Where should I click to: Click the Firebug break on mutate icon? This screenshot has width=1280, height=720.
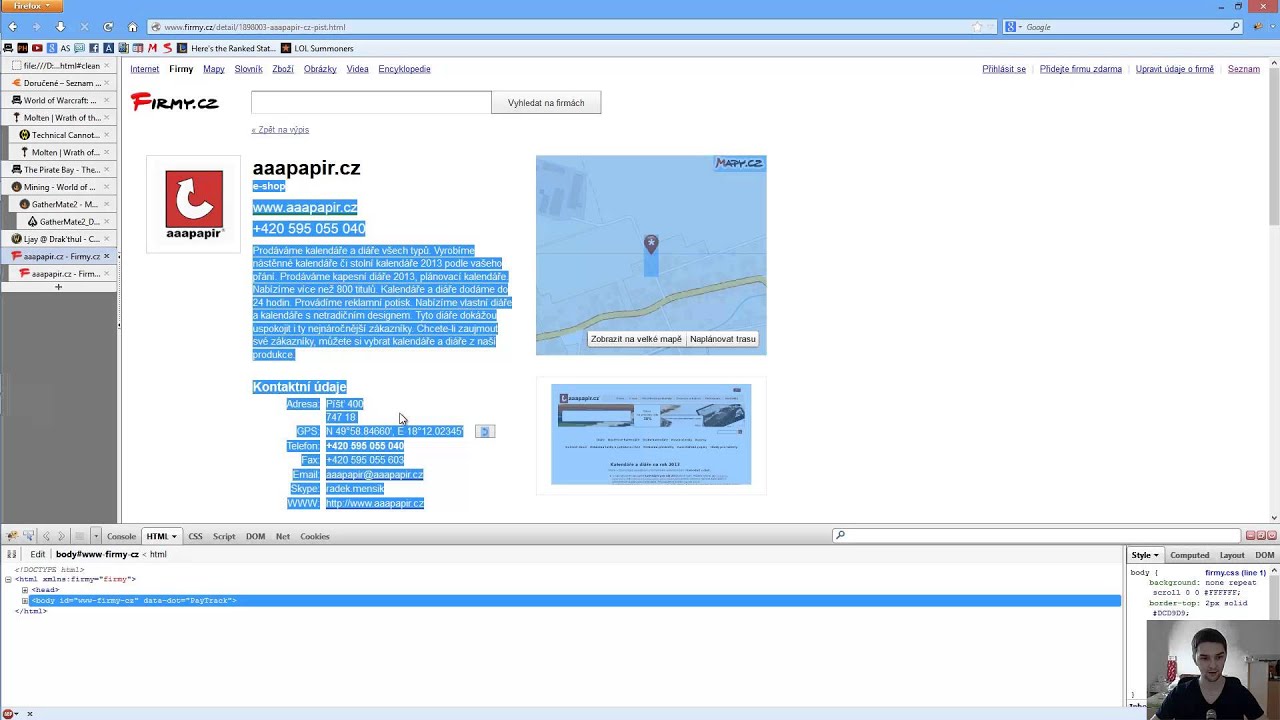pyautogui.click(x=11, y=554)
